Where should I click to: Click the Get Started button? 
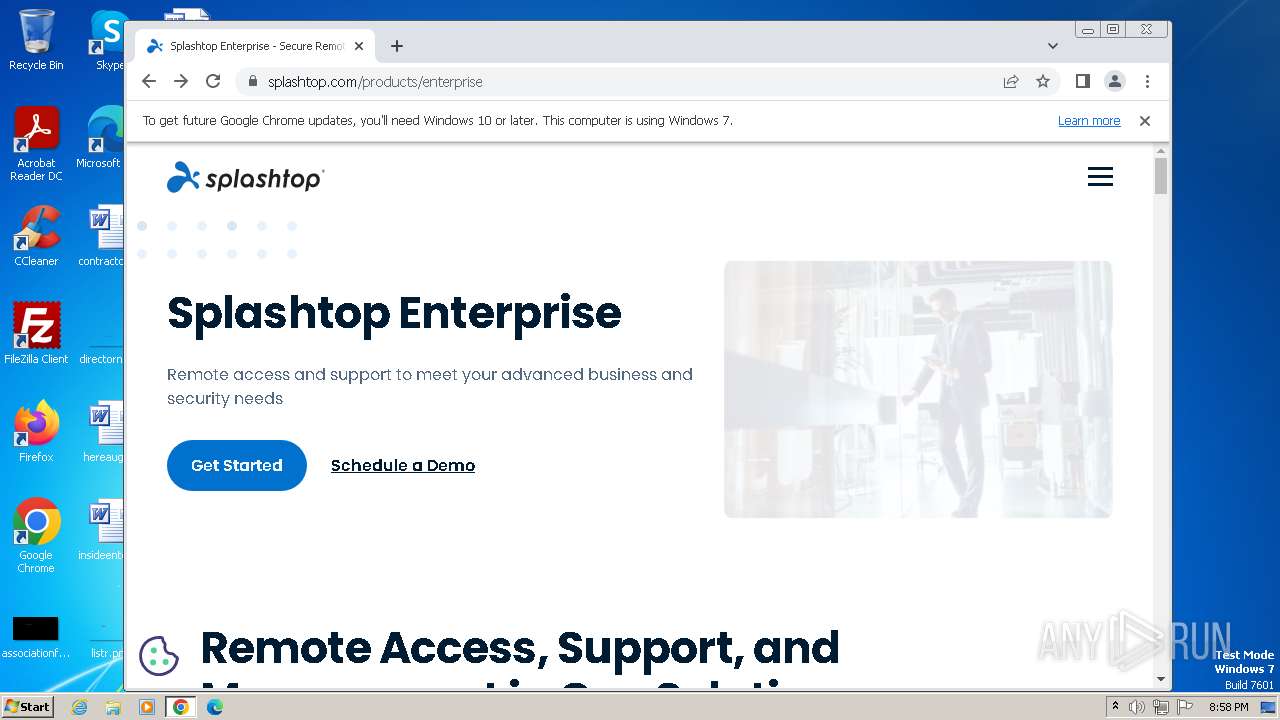click(237, 465)
